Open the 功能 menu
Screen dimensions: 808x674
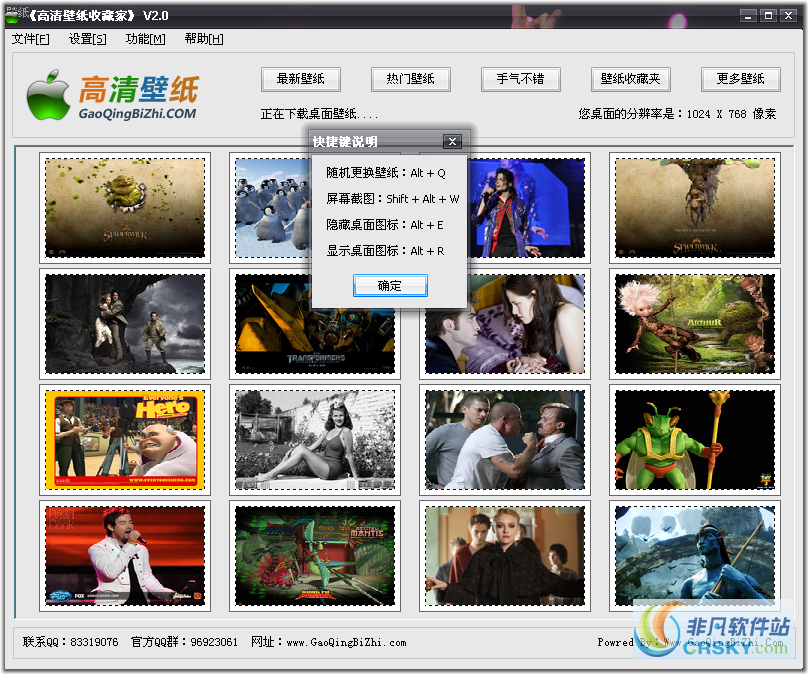click(x=143, y=38)
